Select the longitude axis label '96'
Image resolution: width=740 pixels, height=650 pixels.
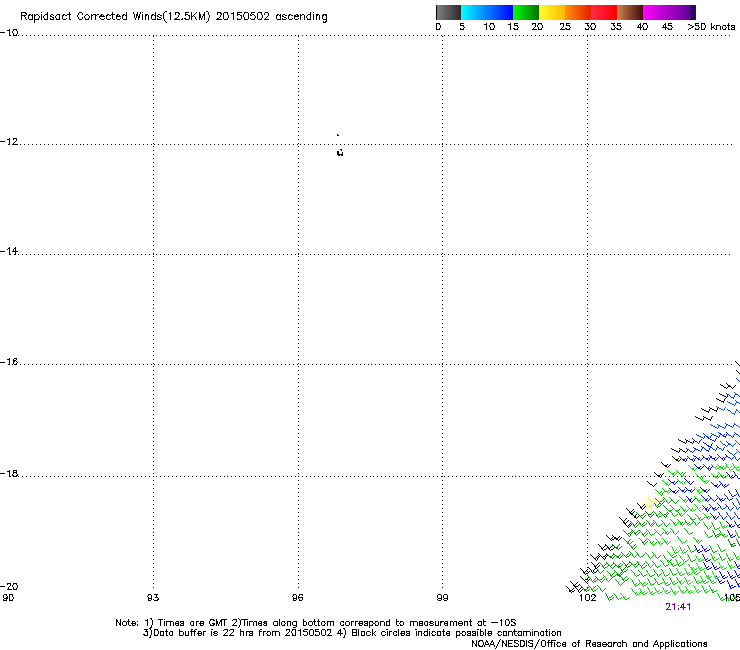click(x=297, y=598)
